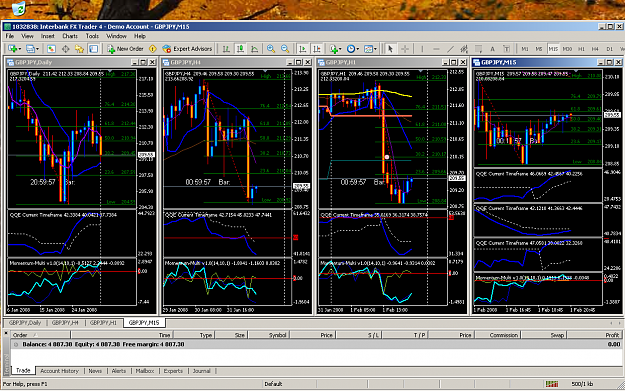Toggle the Terminal panel toolbar icon
Viewport: 625px width, 391px height.
point(93,49)
